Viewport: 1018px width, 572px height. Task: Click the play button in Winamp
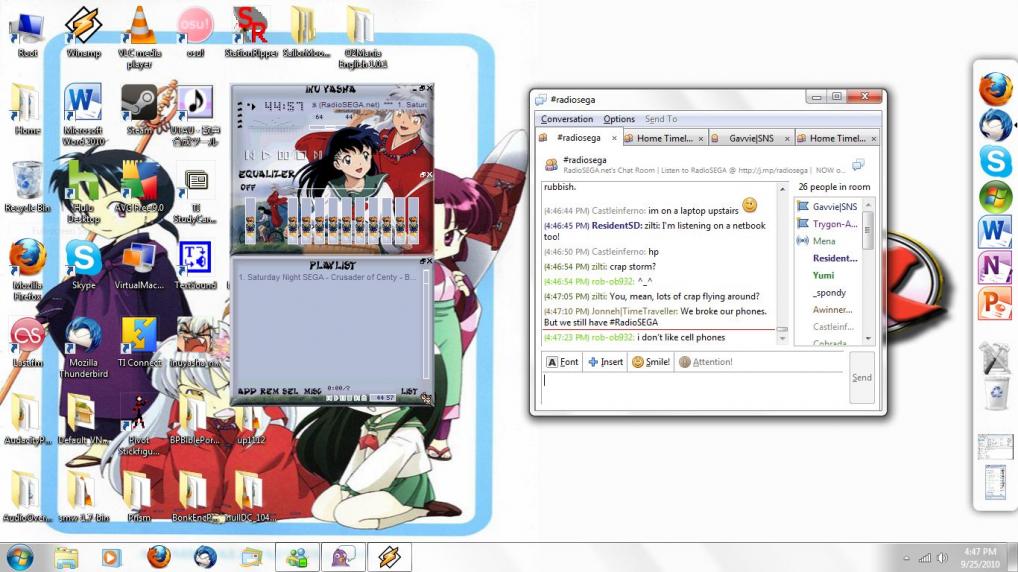coord(266,155)
